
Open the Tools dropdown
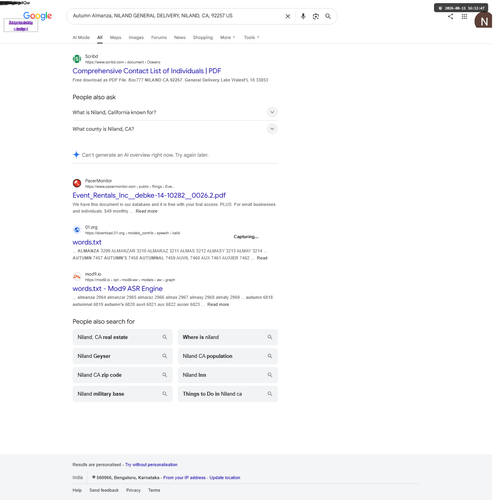(251, 37)
